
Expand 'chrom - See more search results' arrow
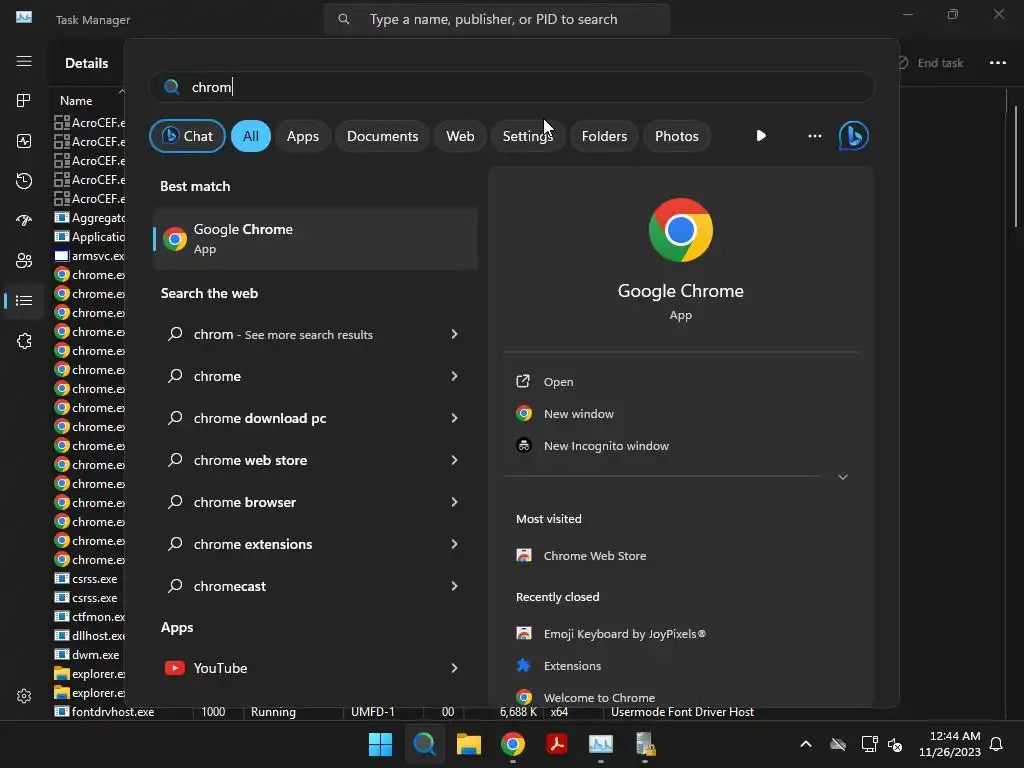[455, 334]
